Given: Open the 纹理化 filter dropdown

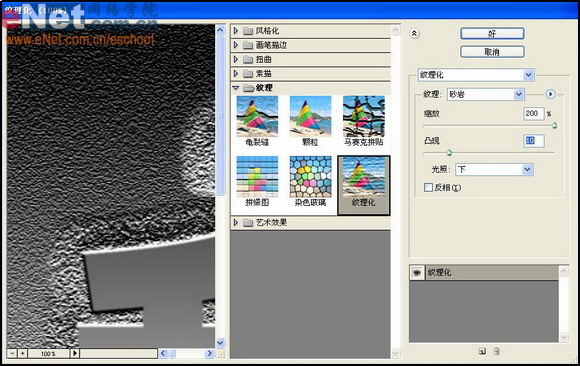Looking at the screenshot, I should tap(476, 75).
